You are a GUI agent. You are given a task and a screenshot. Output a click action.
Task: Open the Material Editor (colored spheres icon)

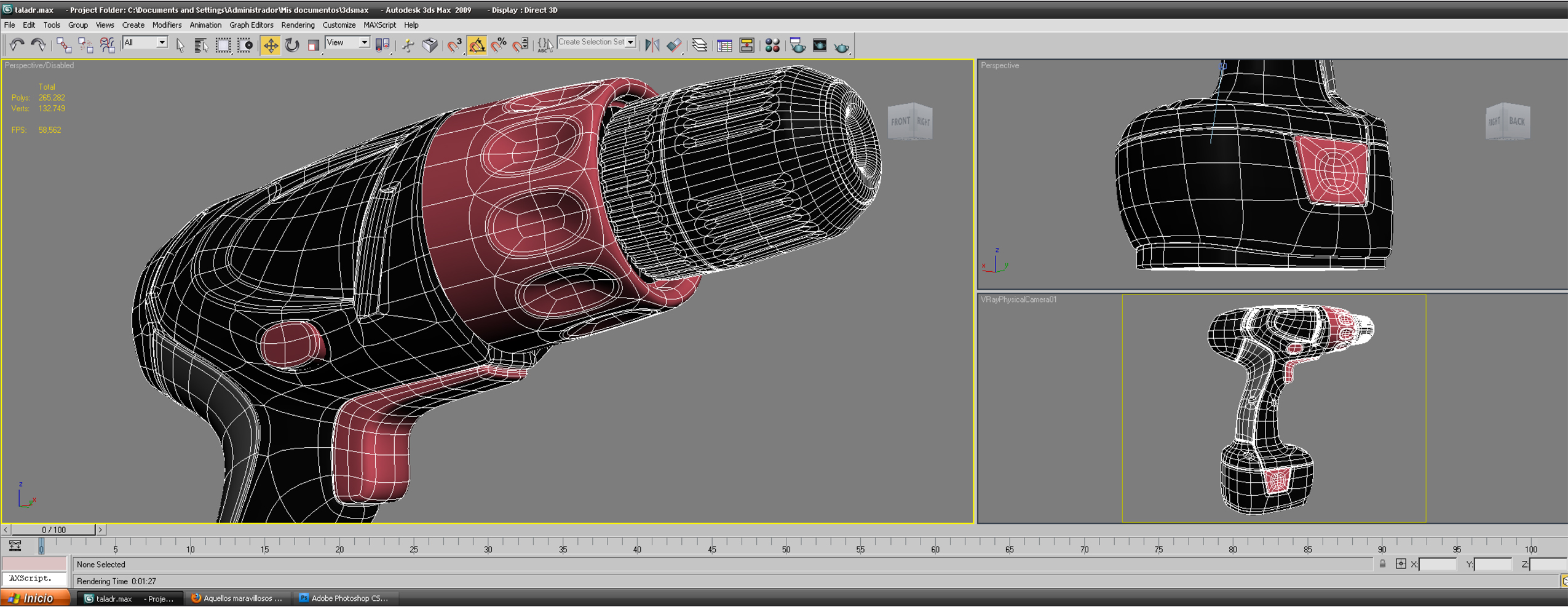coord(772,46)
